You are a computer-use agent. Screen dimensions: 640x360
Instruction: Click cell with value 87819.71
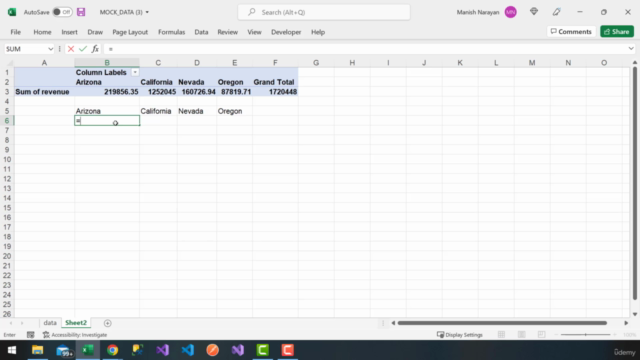pos(235,92)
